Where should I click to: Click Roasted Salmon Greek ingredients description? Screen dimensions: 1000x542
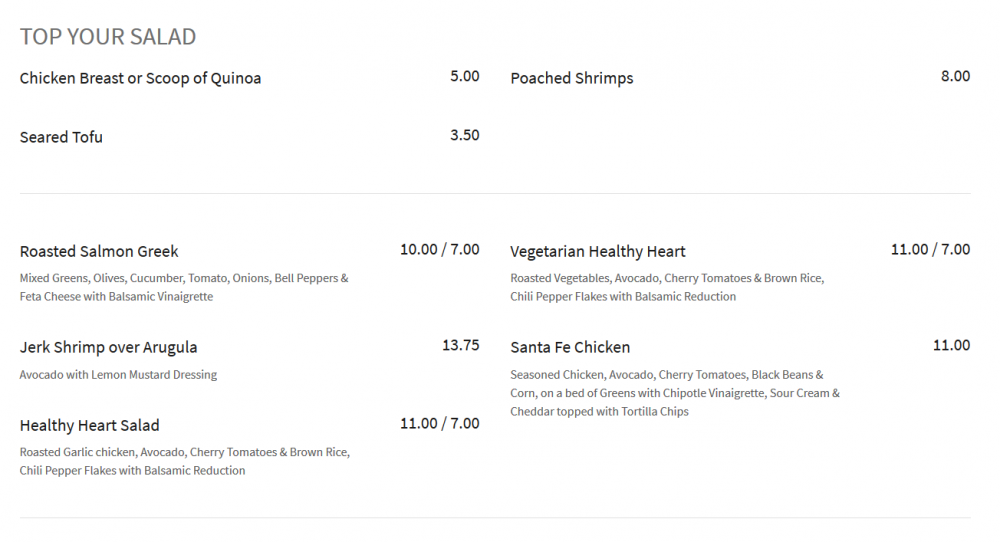(184, 287)
